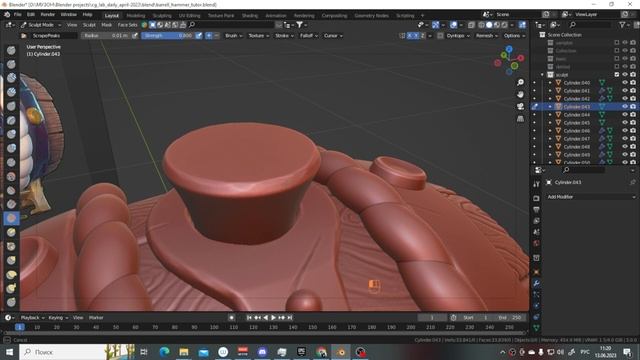The image size is (640, 360).
Task: Open Microsoft Edge from the taskbar
Action: (x=164, y=352)
